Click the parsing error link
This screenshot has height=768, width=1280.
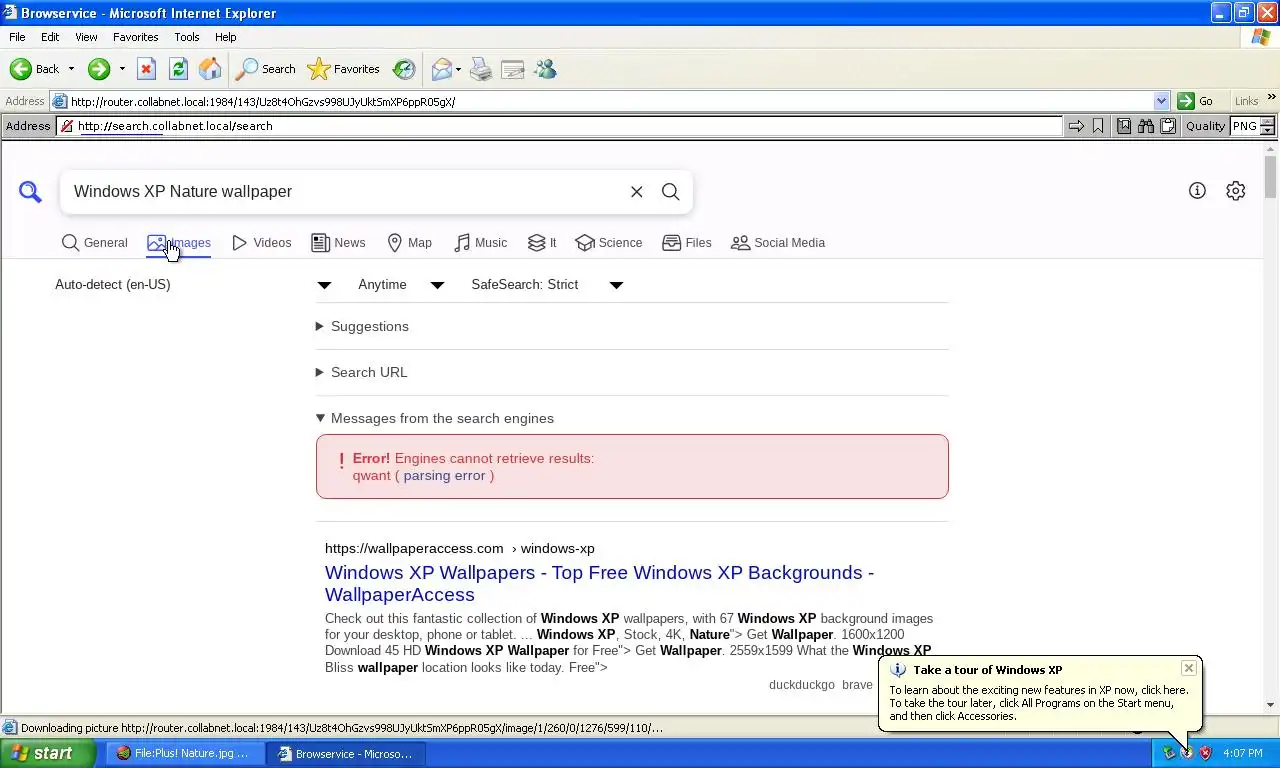[444, 475]
